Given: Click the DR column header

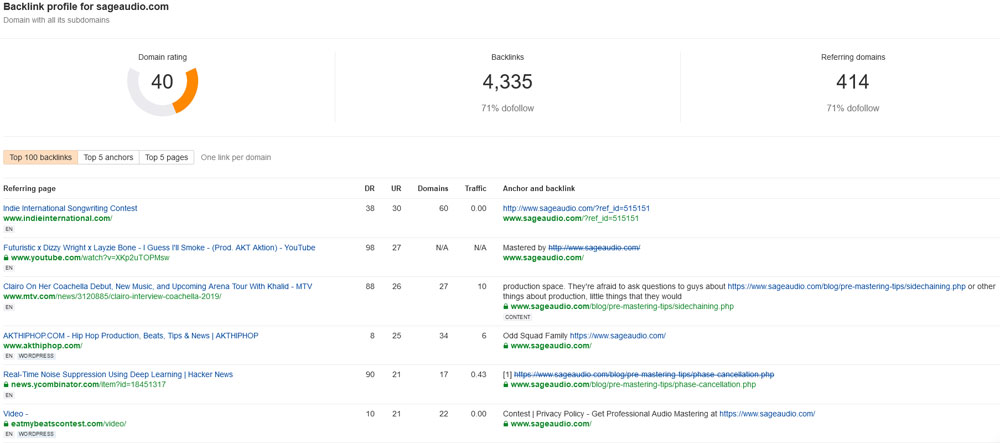Looking at the screenshot, I should pyautogui.click(x=370, y=189).
